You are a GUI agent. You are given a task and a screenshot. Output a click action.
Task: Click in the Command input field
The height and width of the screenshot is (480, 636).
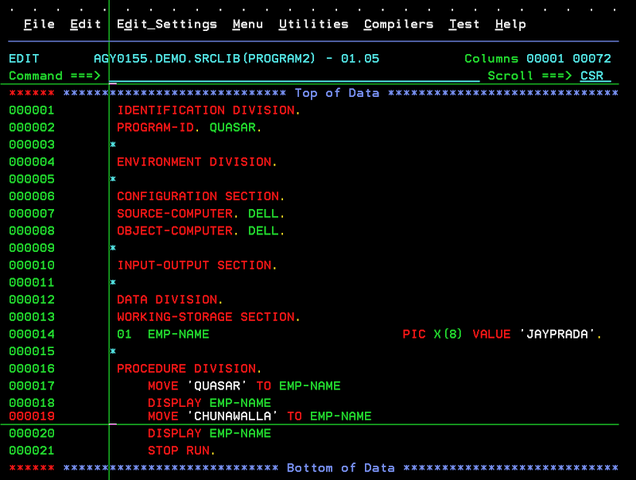pyautogui.click(x=294, y=76)
